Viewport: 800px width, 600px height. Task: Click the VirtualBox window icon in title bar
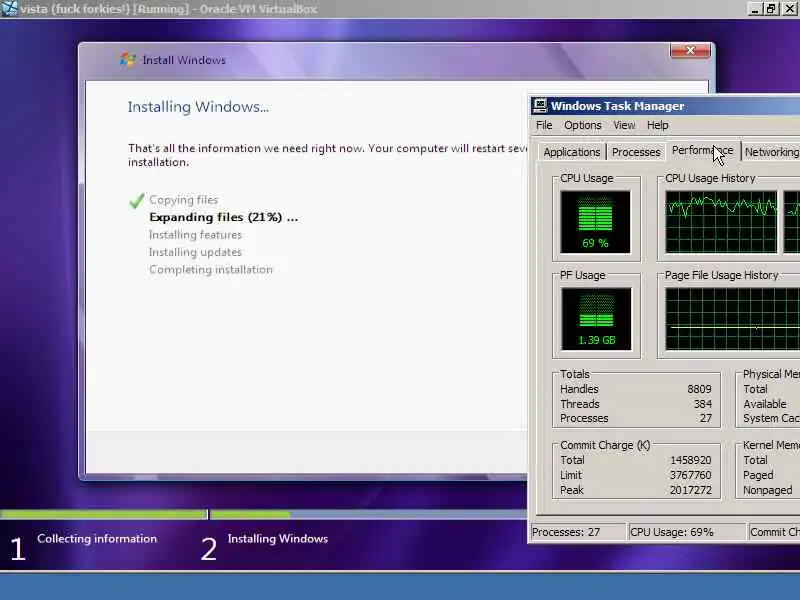[x=9, y=8]
